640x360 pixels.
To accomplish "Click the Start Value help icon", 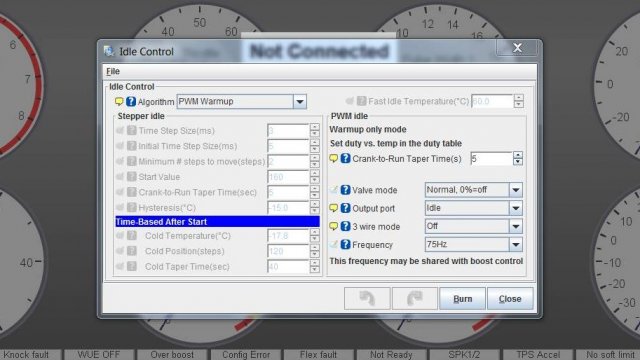I will pyautogui.click(x=131, y=177).
